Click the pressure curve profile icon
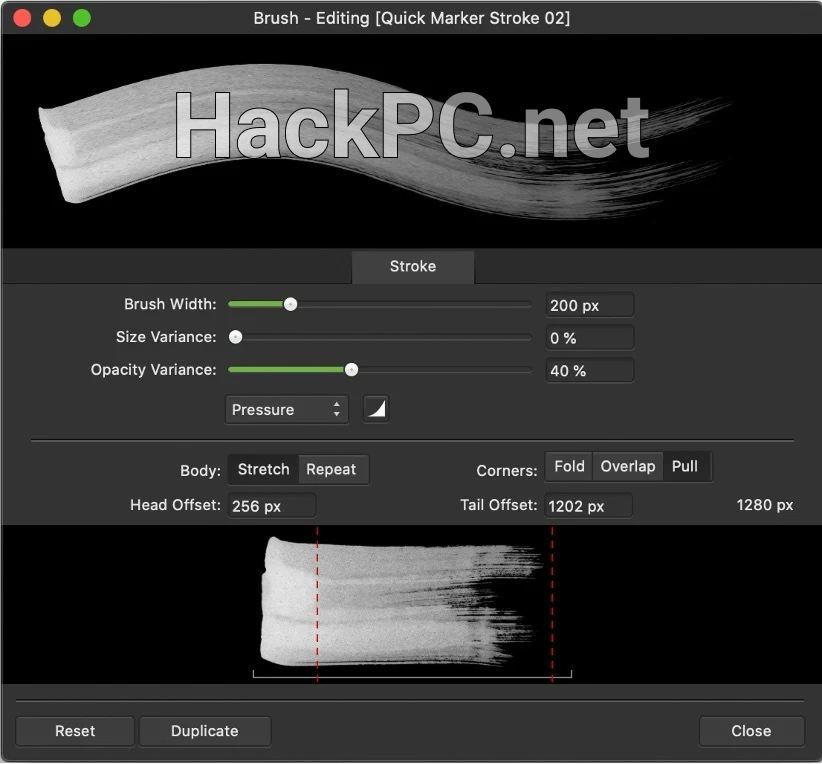 376,409
